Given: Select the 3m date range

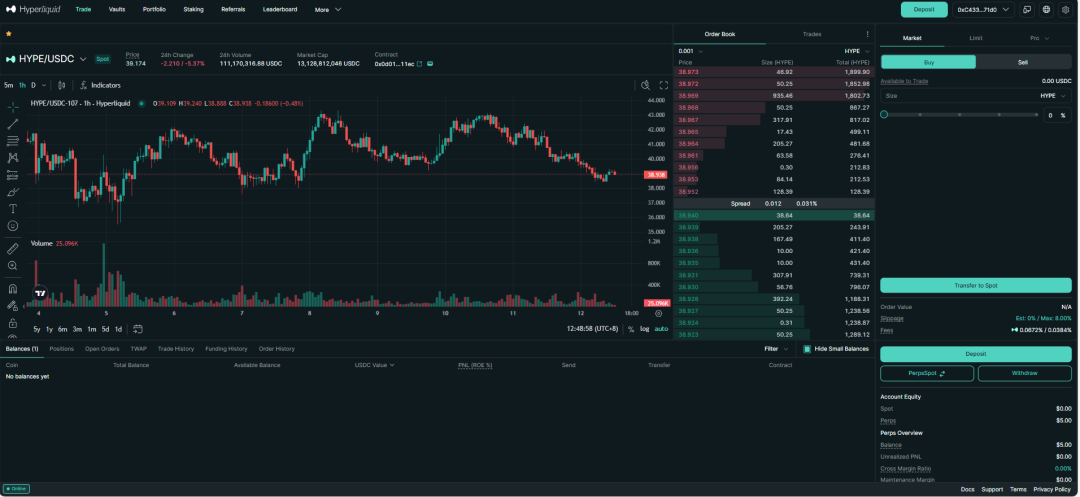Looking at the screenshot, I should pos(77,329).
